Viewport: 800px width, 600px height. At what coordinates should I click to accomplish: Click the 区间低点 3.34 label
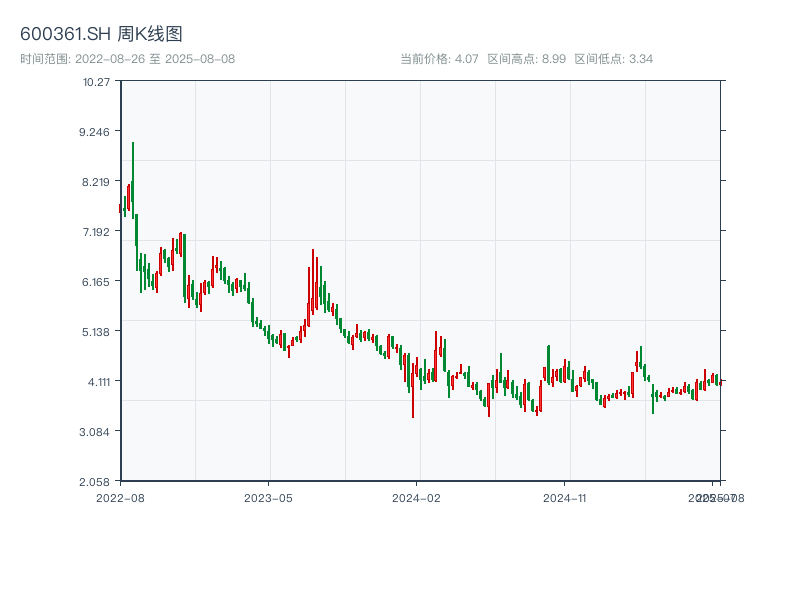[613, 59]
